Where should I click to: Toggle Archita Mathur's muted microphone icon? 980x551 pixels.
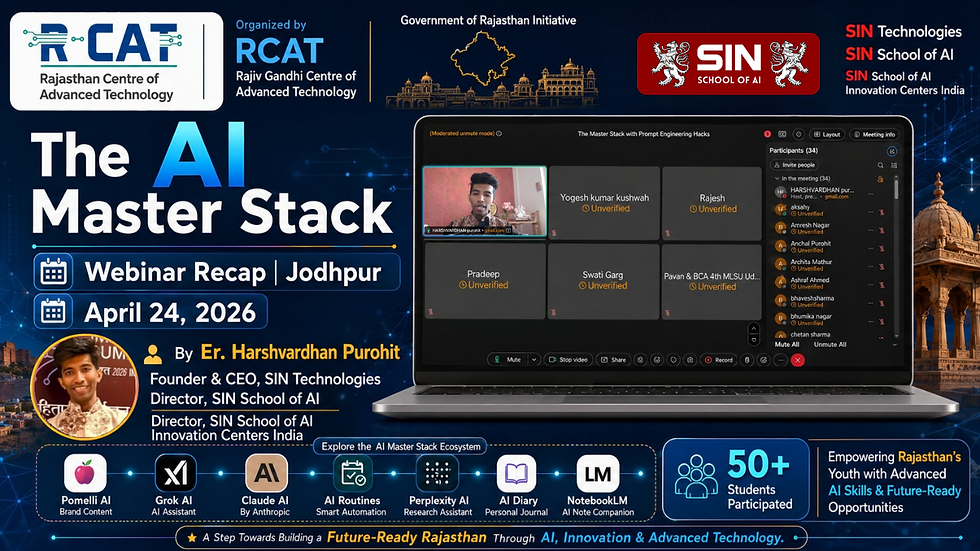882,267
